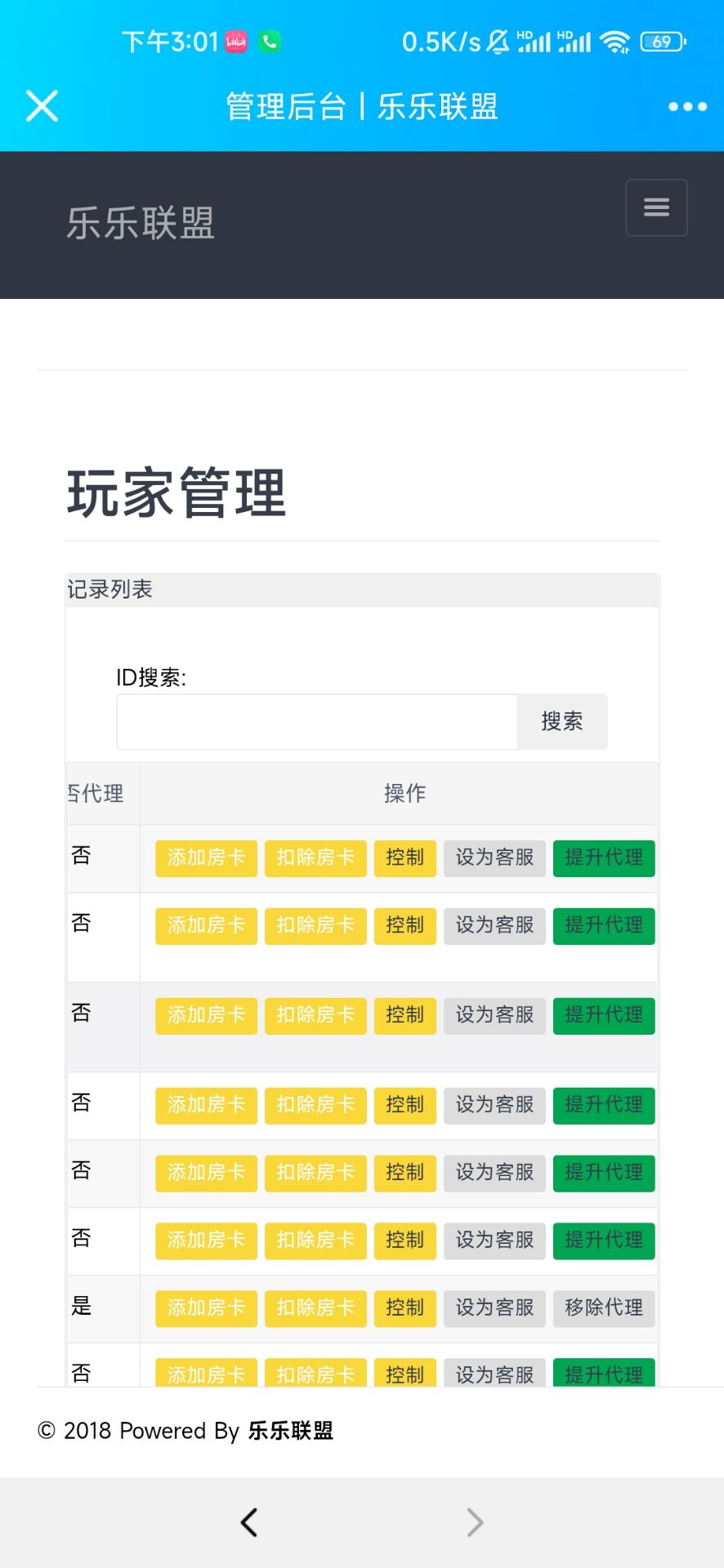724x1568 pixels.
Task: Open the three-dot more options menu
Action: point(687,106)
